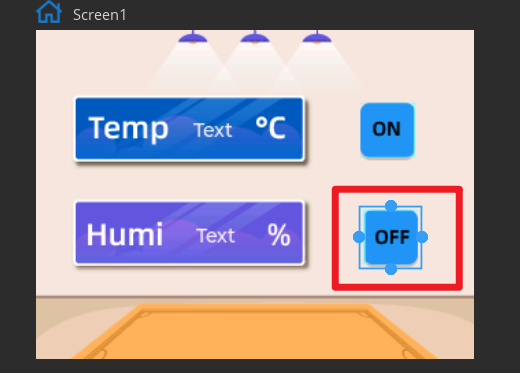The height and width of the screenshot is (373, 520).
Task: Select the right ceiling lamp image
Action: pyautogui.click(x=317, y=37)
